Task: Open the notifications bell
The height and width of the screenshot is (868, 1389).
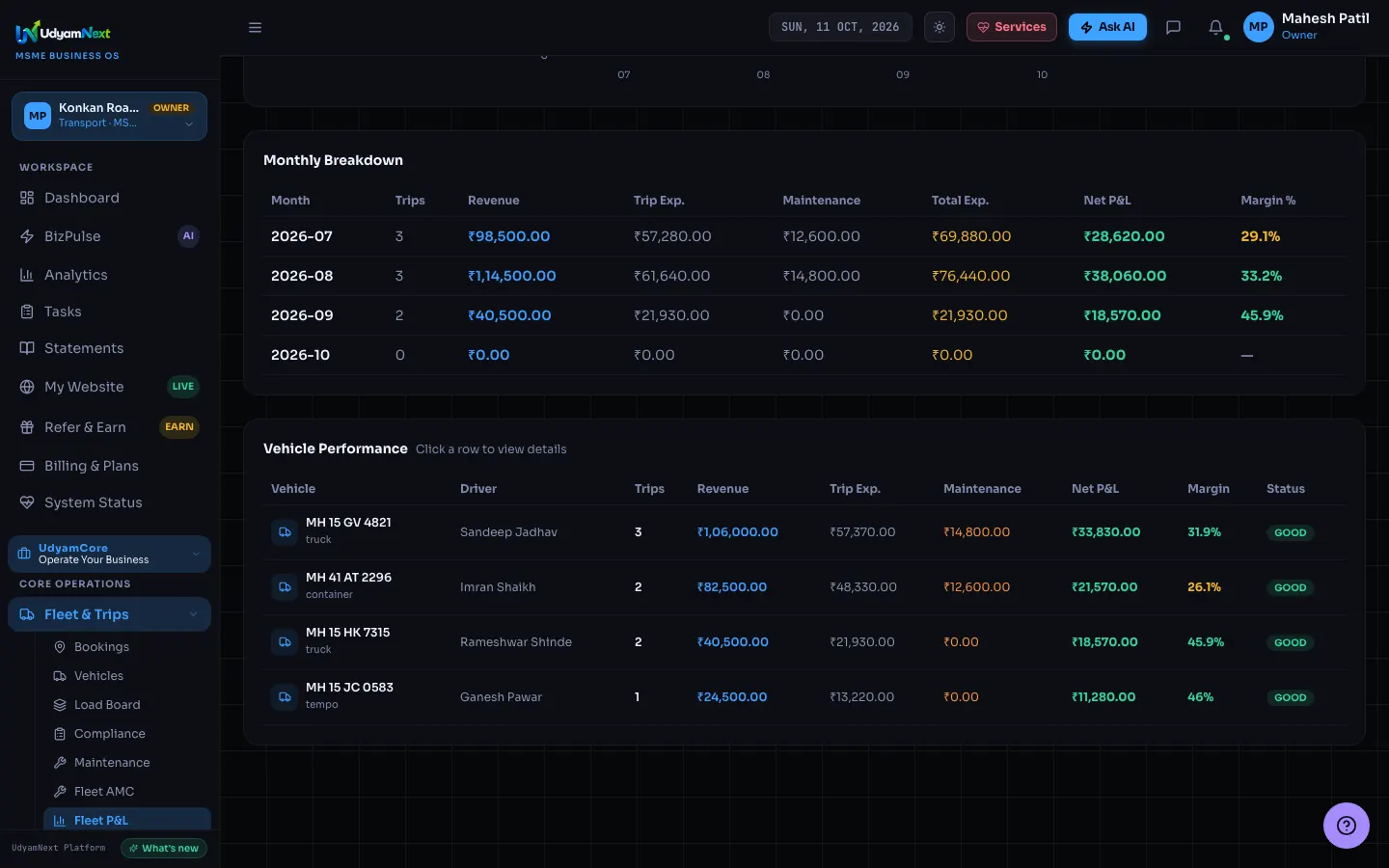Action: (1216, 27)
